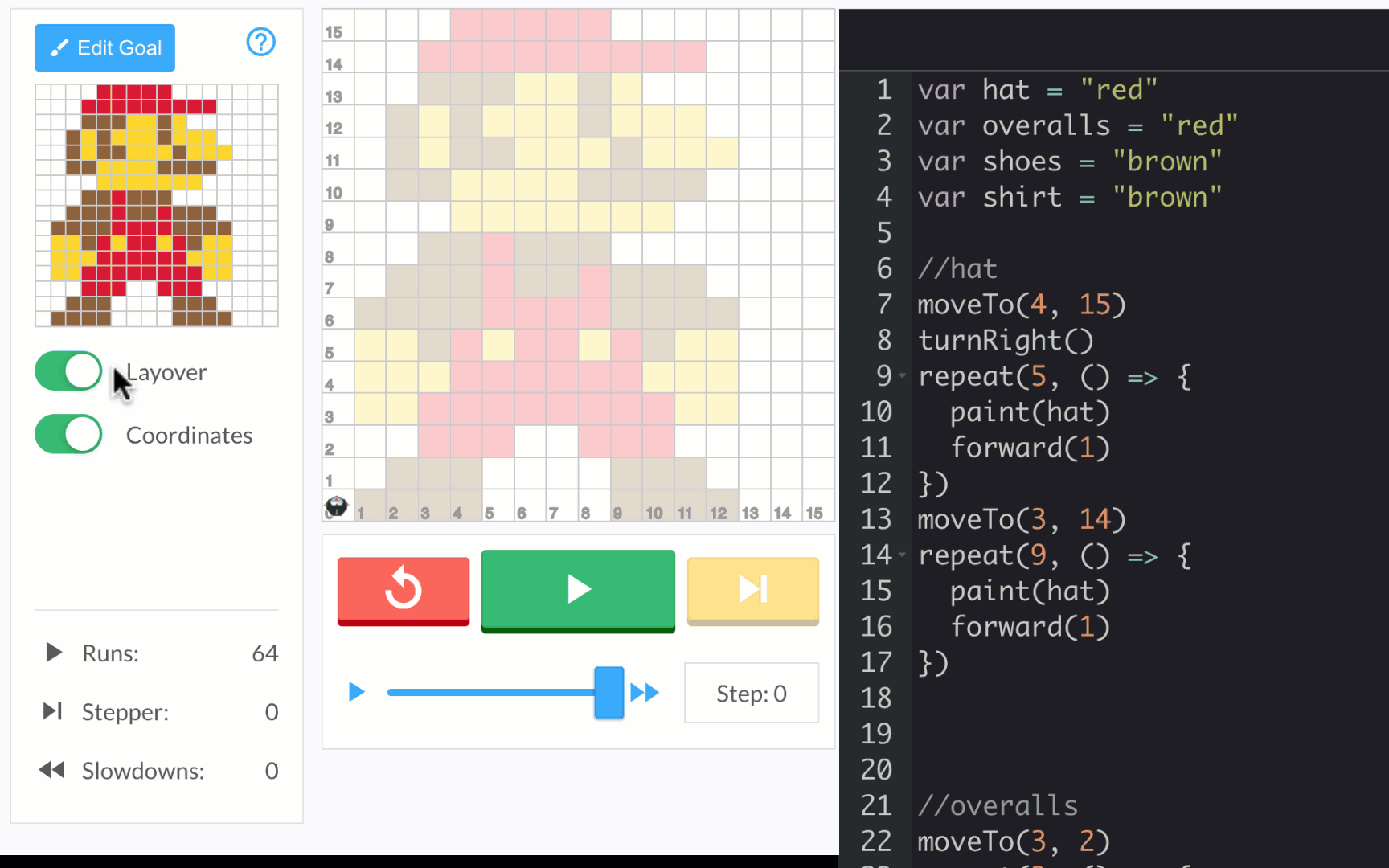Open the help question mark icon
This screenshot has height=868, width=1389.
(260, 42)
